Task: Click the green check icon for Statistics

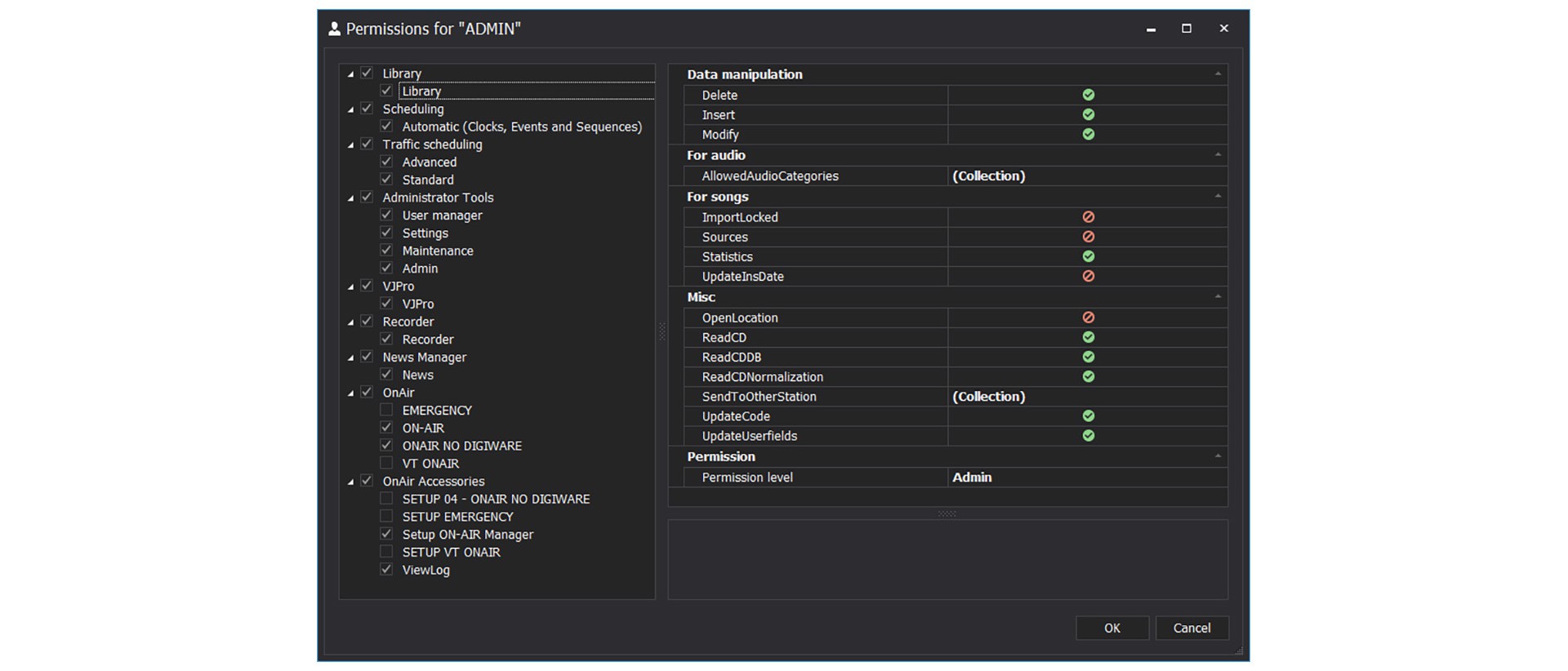Action: tap(1088, 256)
